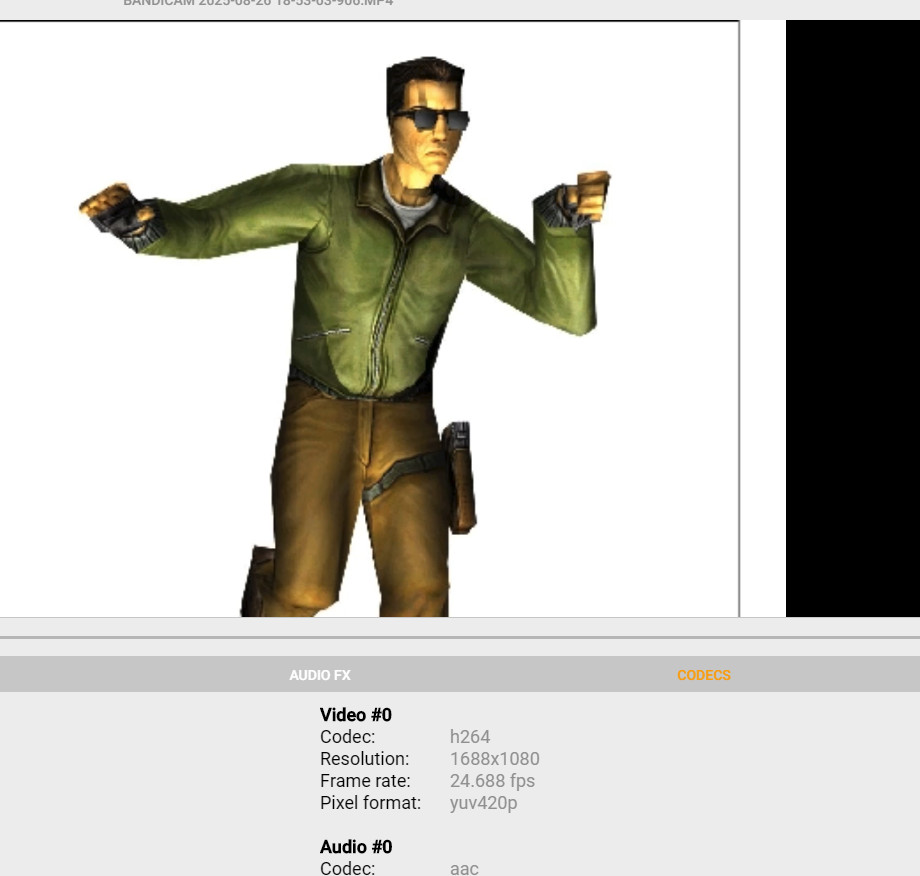Switch to the CODECS tab
This screenshot has width=920, height=876.
703,675
